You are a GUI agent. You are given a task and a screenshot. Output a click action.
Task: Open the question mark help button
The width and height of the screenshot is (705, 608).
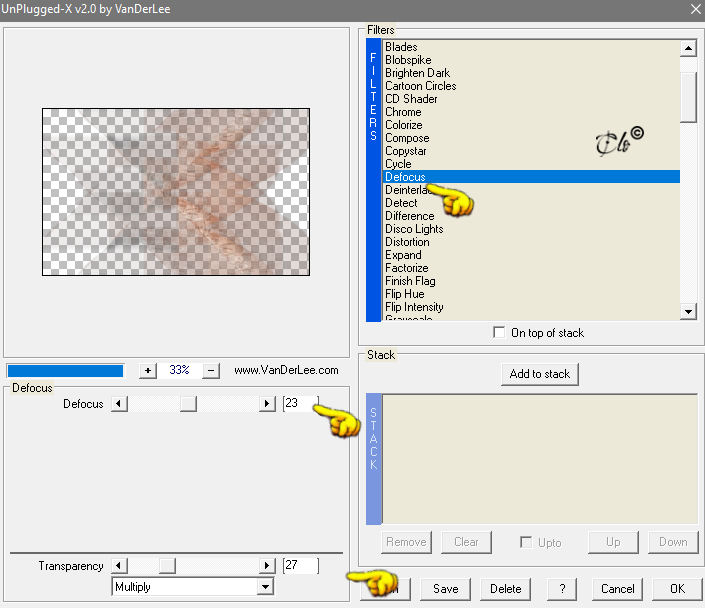[x=562, y=589]
